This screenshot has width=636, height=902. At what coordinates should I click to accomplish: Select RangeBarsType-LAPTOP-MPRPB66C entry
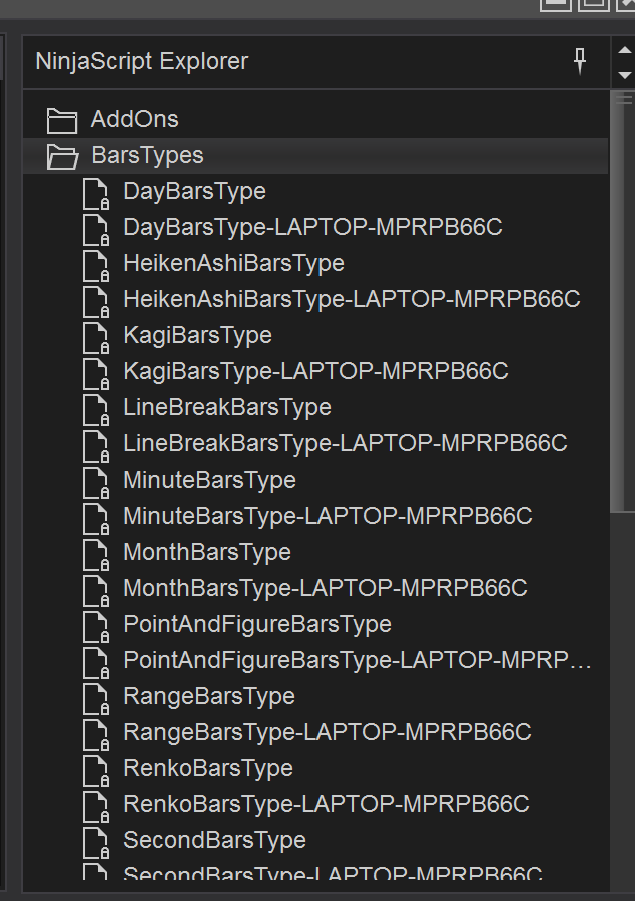tap(327, 732)
